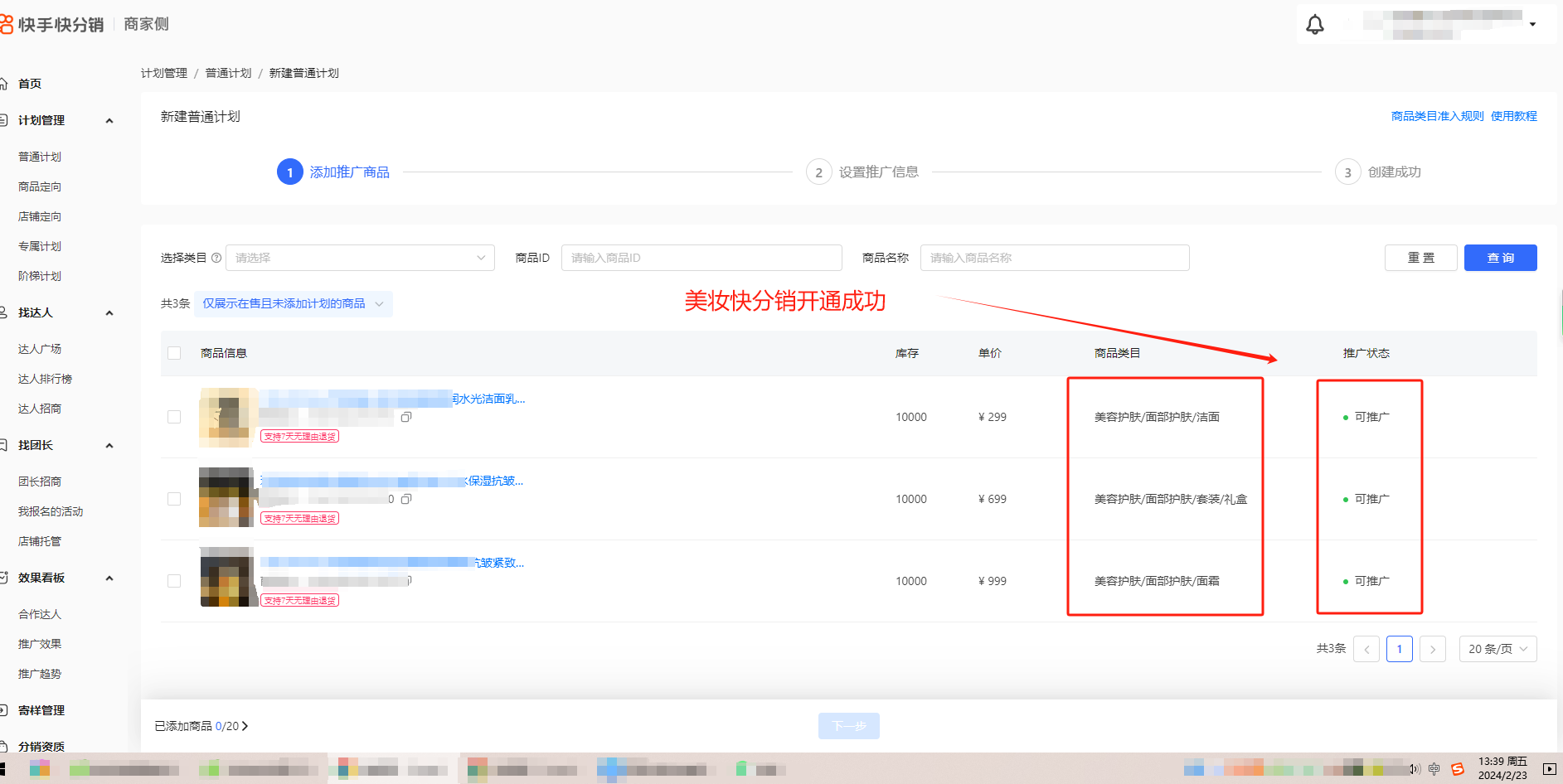This screenshot has width=1563, height=784.
Task: Open 达人广场 in the sidebar
Action: click(x=40, y=349)
